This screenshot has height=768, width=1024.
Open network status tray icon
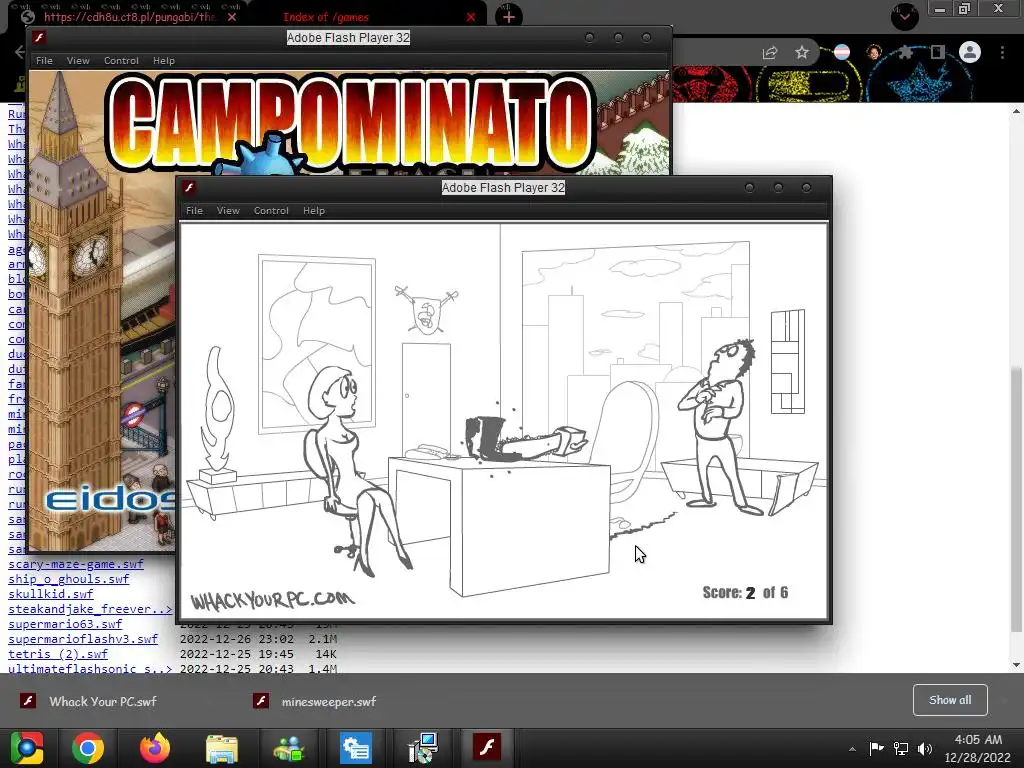(901, 748)
